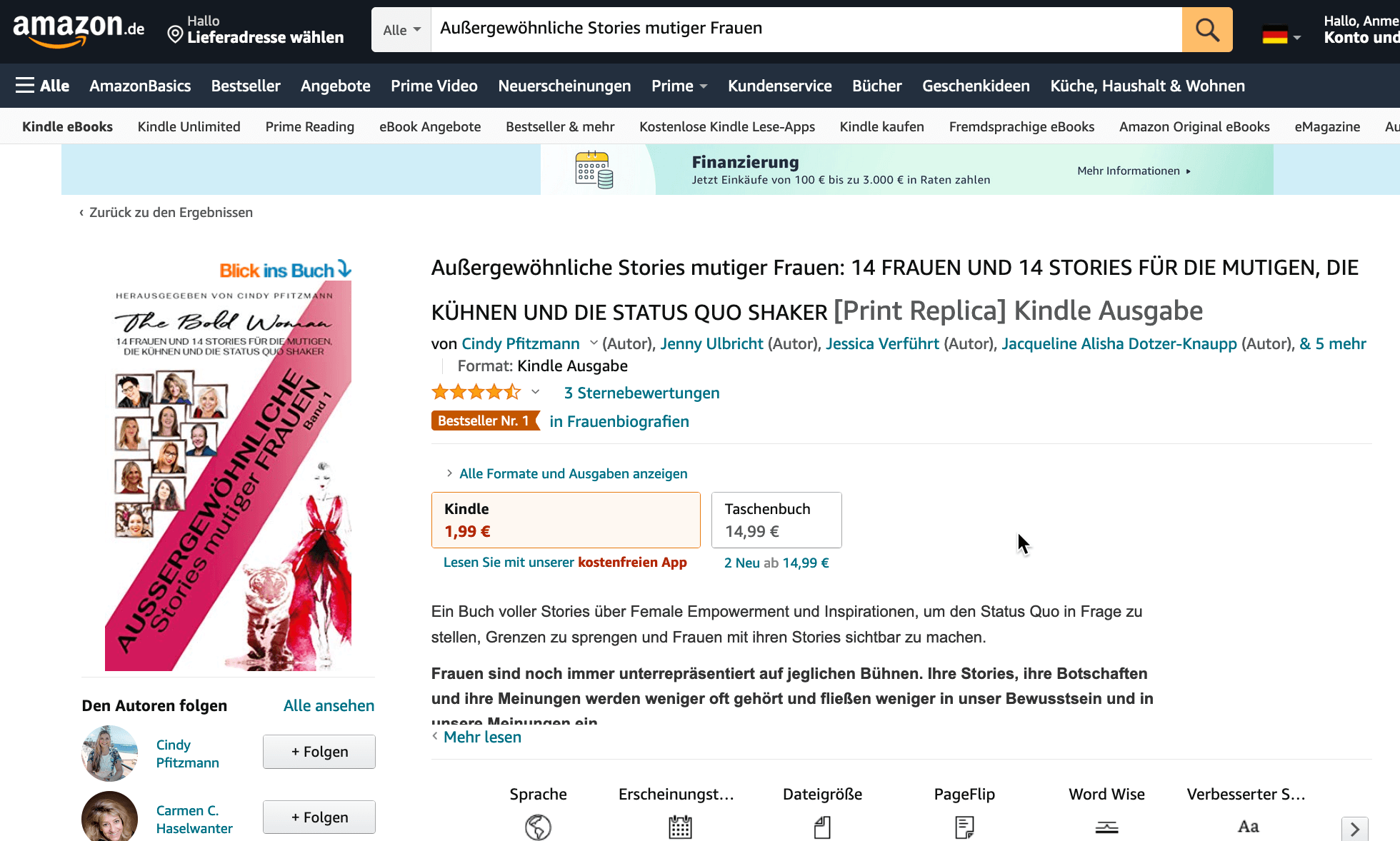The image size is (1400, 841).
Task: Open the hamburger Alle menu
Action: 42,86
